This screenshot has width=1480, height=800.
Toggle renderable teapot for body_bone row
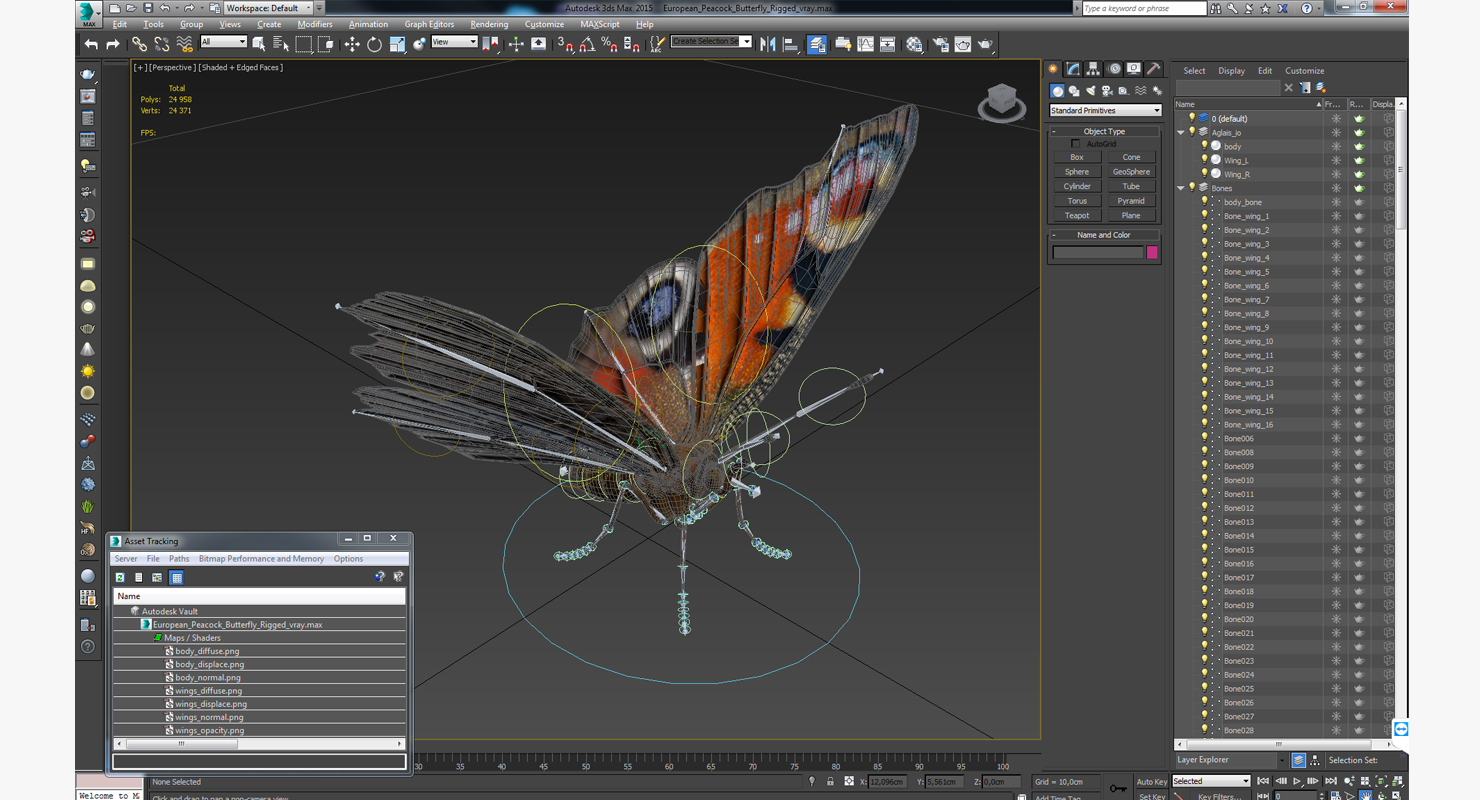coord(1359,202)
